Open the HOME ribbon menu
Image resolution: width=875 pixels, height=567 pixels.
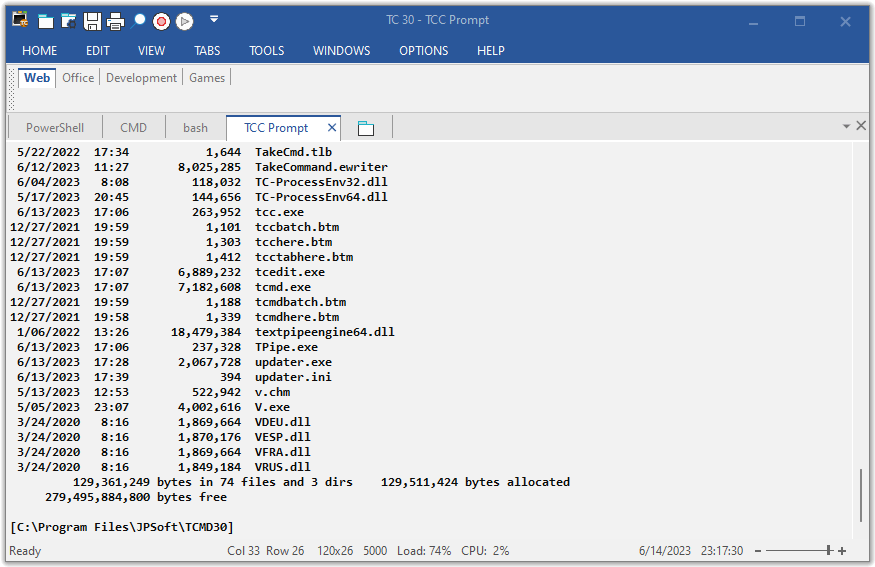pyautogui.click(x=40, y=51)
